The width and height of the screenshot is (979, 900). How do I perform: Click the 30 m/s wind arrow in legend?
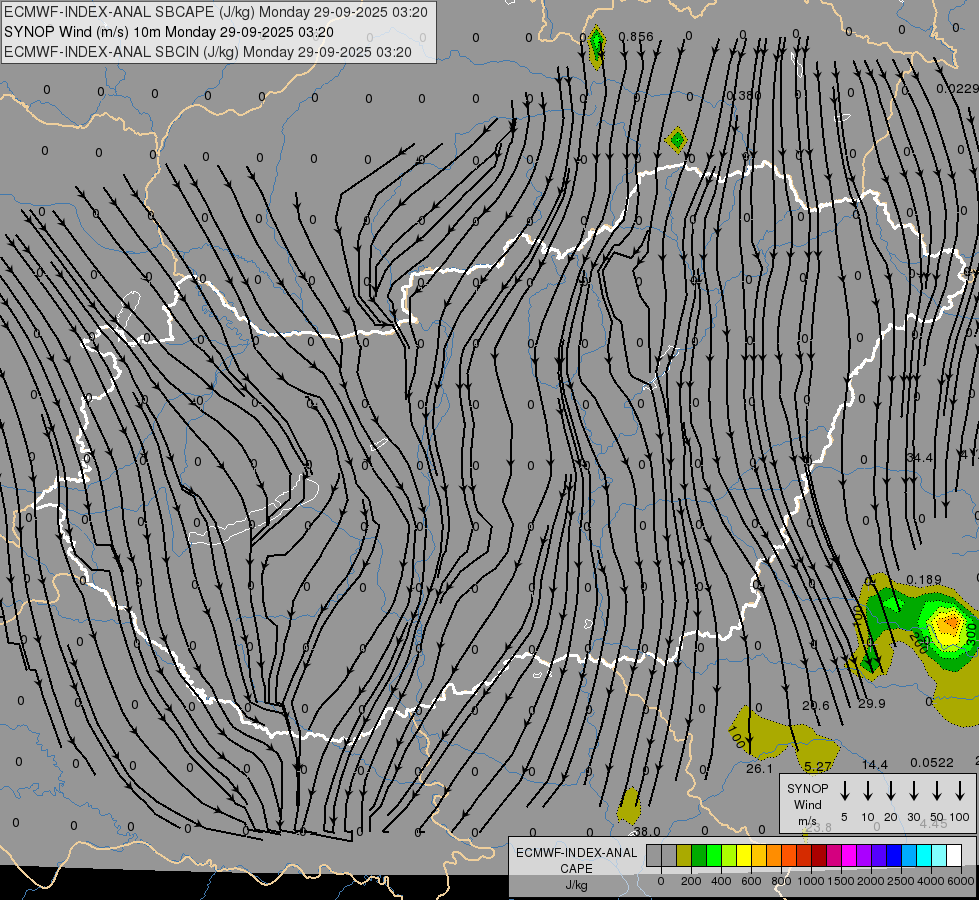(x=914, y=791)
